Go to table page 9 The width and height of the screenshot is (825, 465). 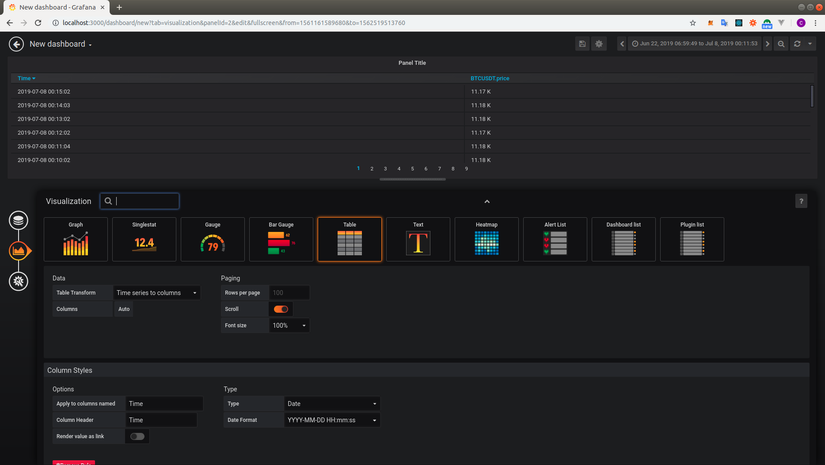coord(466,169)
